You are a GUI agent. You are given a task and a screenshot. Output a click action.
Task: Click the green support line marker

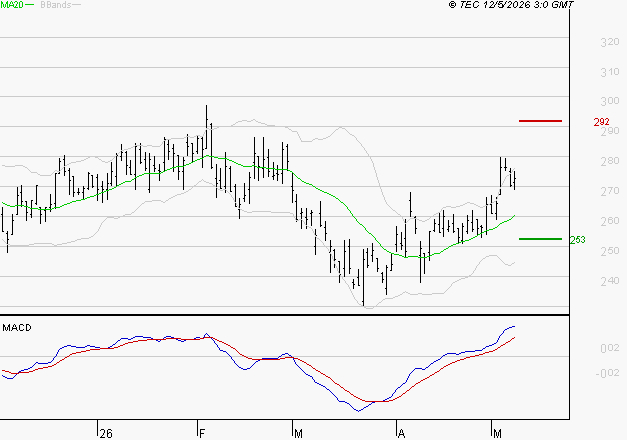(540, 239)
